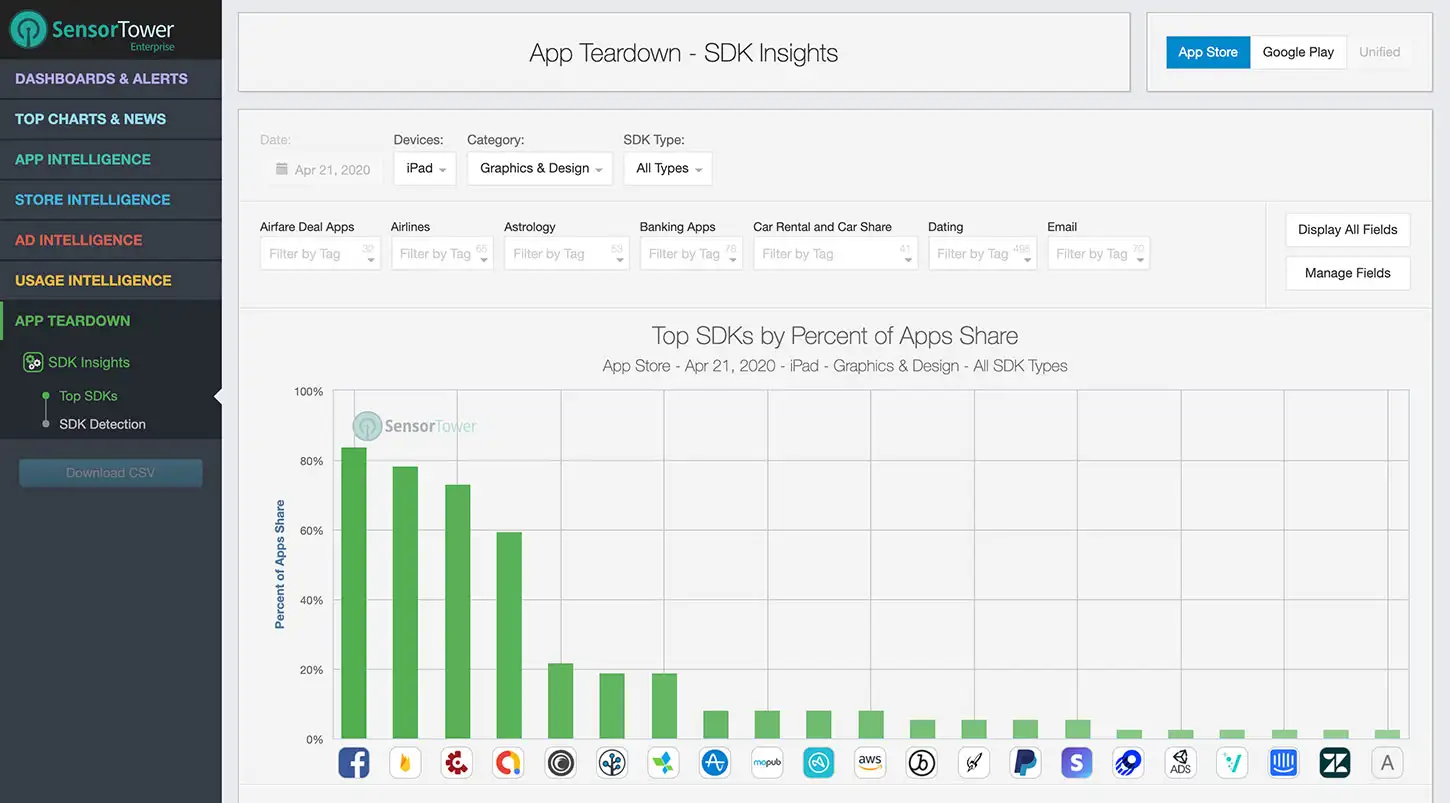Click the red gear-shaped SDK icon

click(457, 763)
